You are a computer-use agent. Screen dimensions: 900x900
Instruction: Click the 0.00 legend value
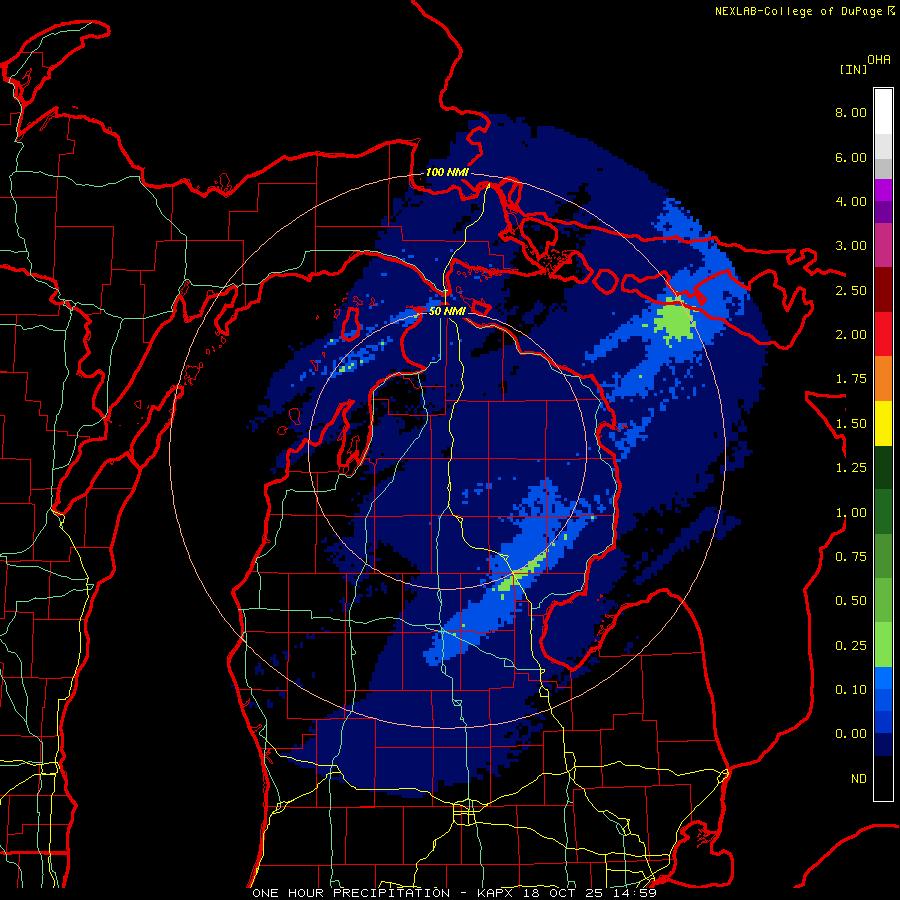pyautogui.click(x=851, y=734)
